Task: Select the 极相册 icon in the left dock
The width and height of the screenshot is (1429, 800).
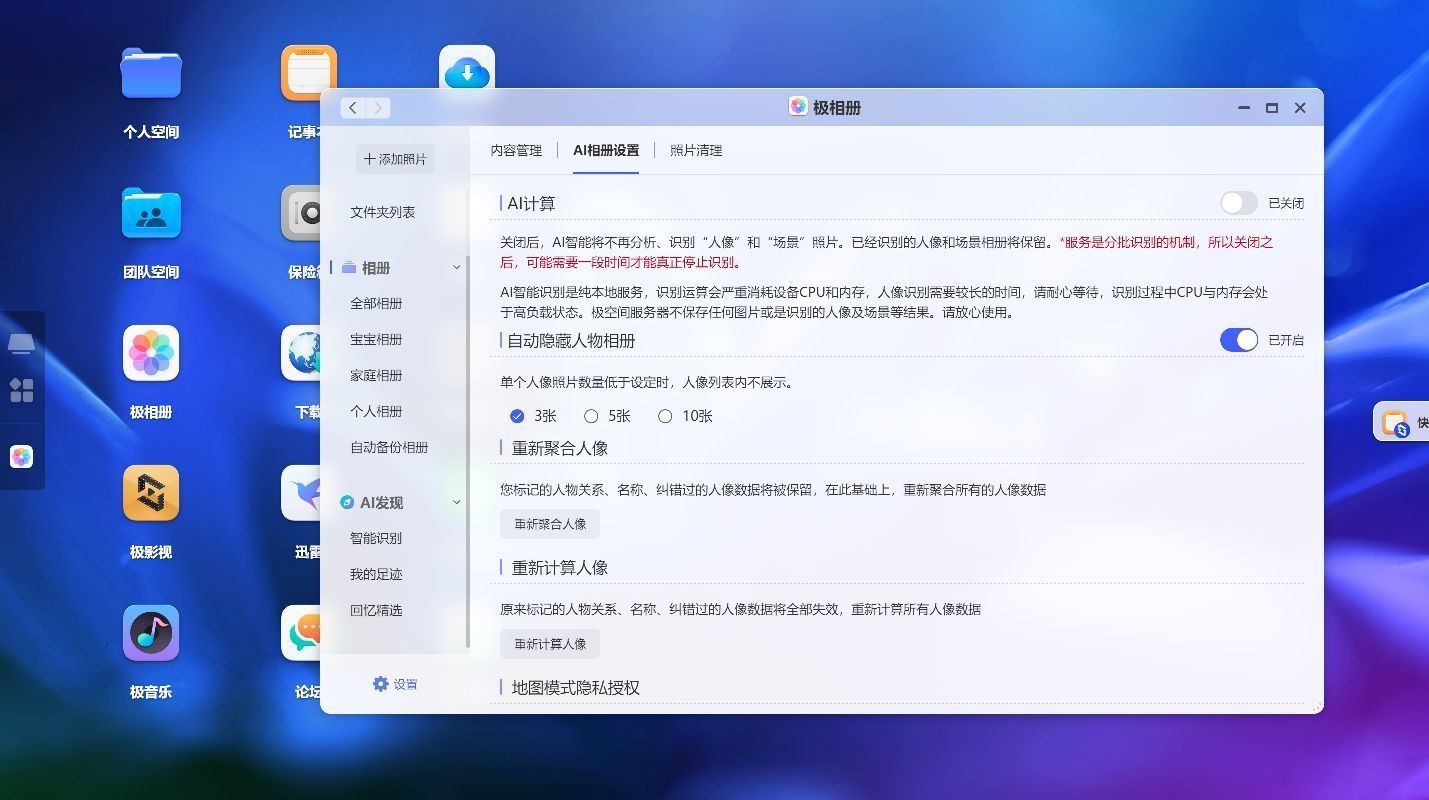Action: coord(22,457)
